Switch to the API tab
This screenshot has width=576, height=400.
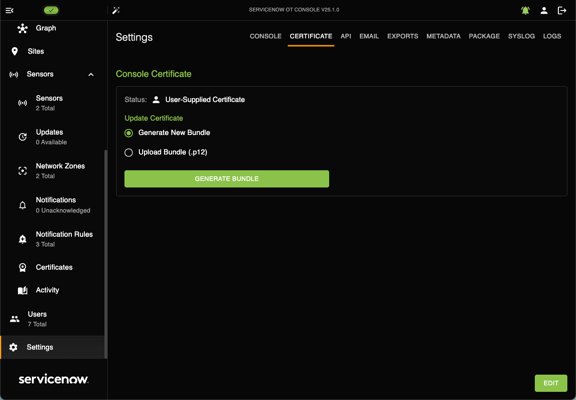[x=346, y=36]
